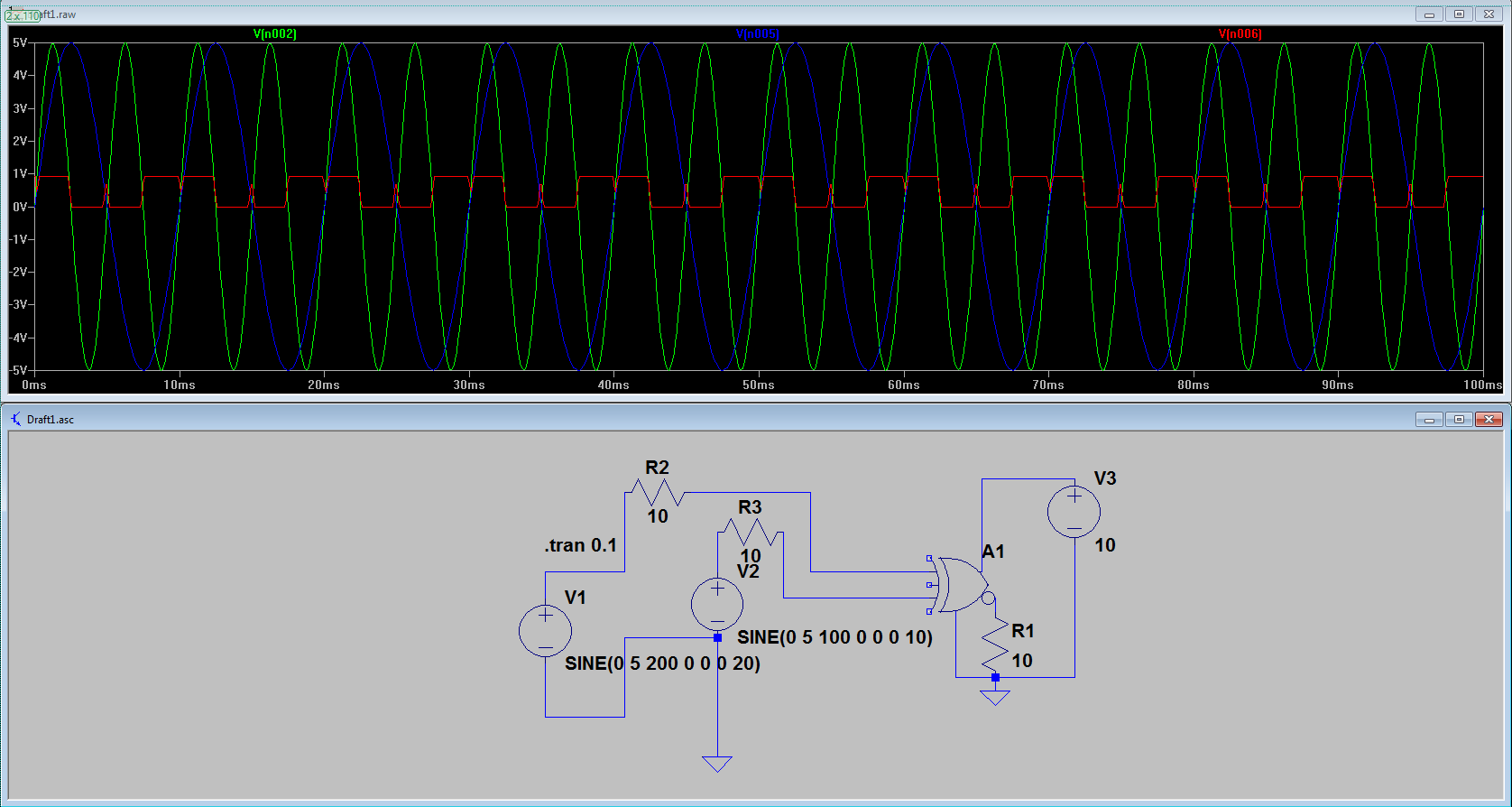This screenshot has width=1512, height=807.
Task: Click the SINE(0 5 200 0 0 0 20) text
Action: pyautogui.click(x=662, y=663)
